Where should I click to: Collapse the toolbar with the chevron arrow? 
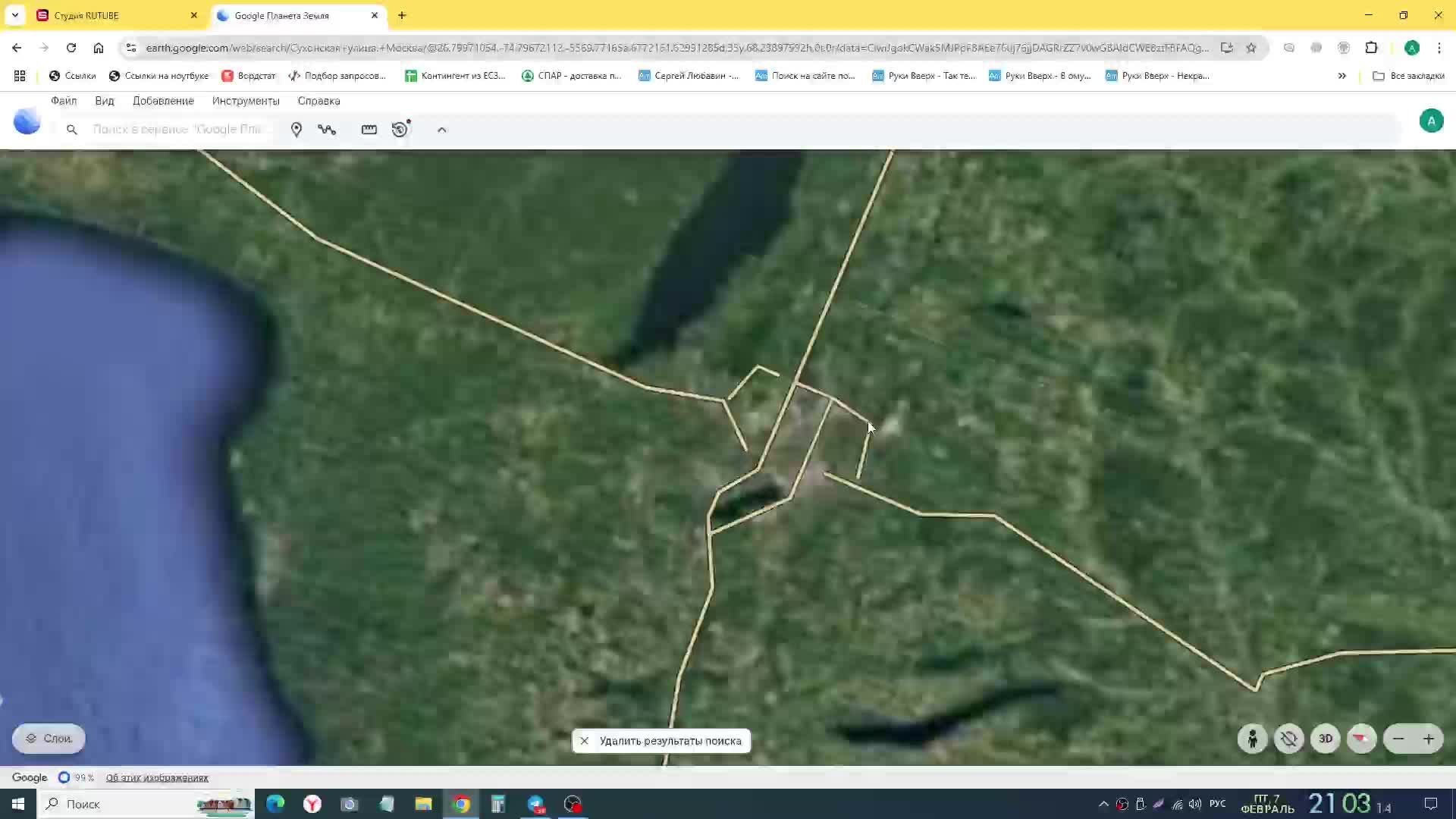coord(442,130)
